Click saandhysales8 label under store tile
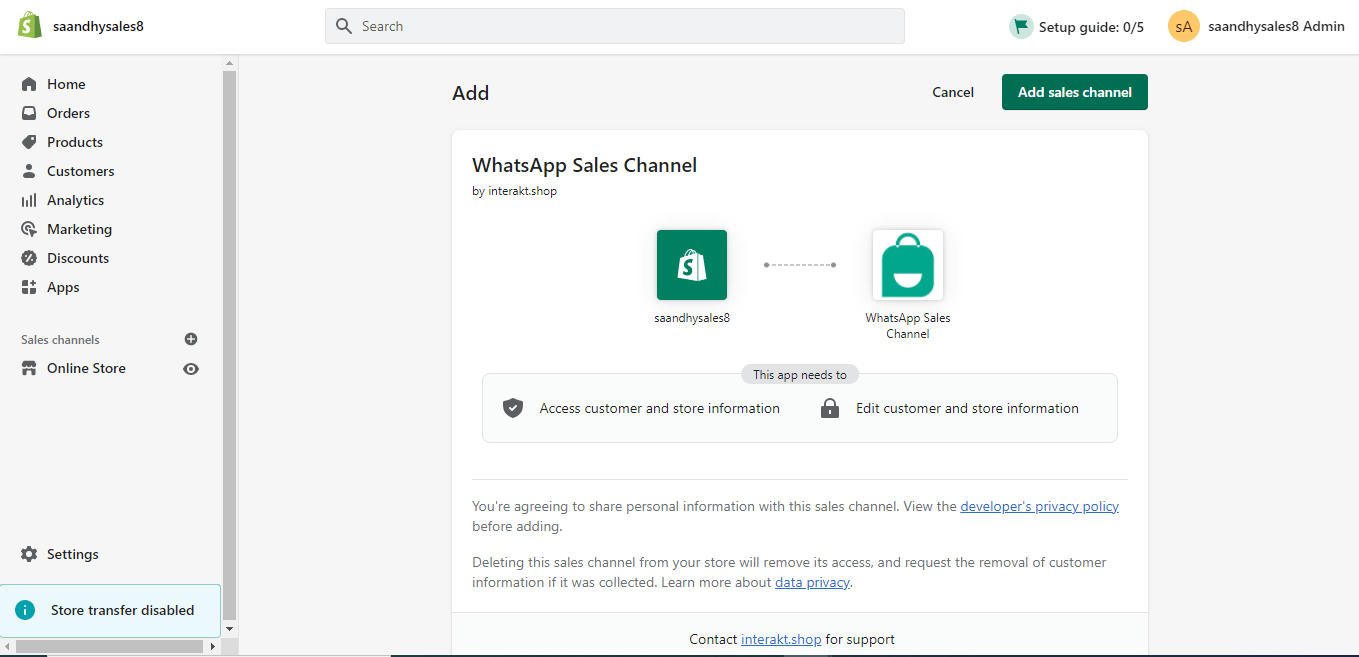This screenshot has height=657, width=1359. pyautogui.click(x=692, y=318)
